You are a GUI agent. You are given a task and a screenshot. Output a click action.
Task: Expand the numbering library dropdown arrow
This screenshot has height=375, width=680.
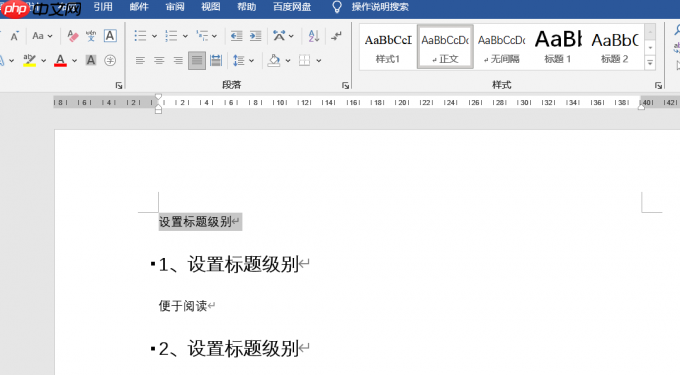point(185,36)
